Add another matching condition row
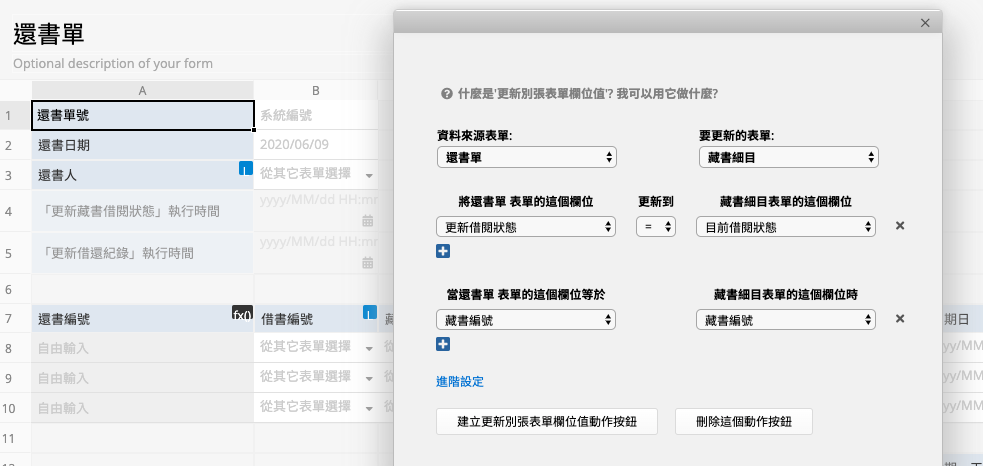 [x=443, y=344]
